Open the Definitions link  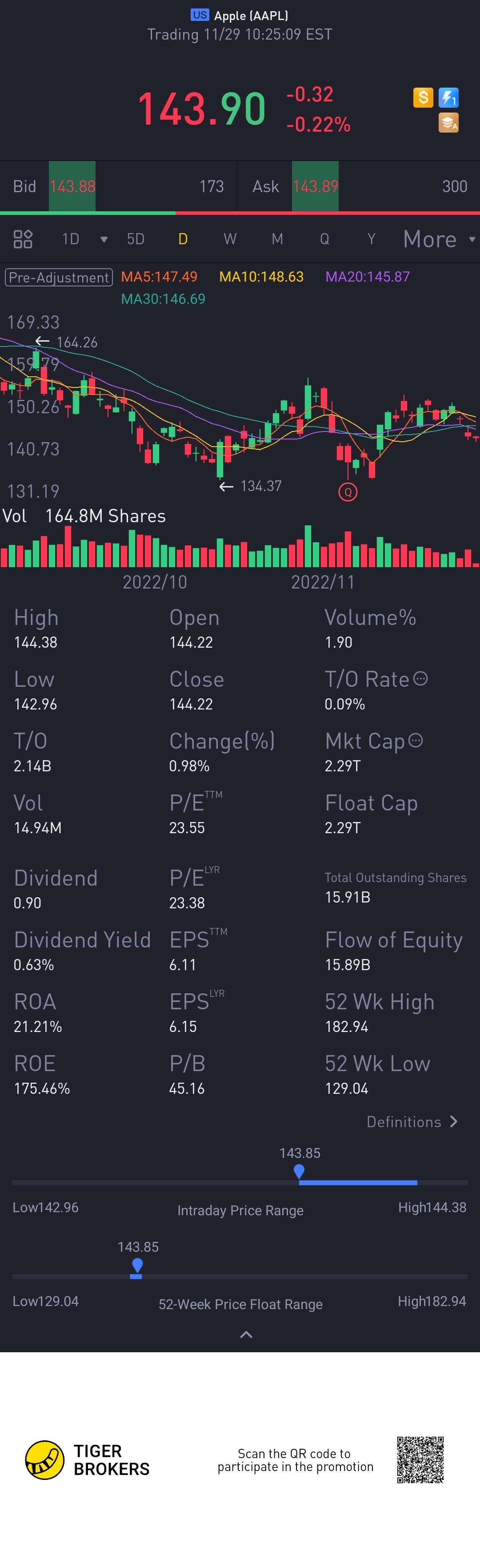click(x=412, y=1122)
